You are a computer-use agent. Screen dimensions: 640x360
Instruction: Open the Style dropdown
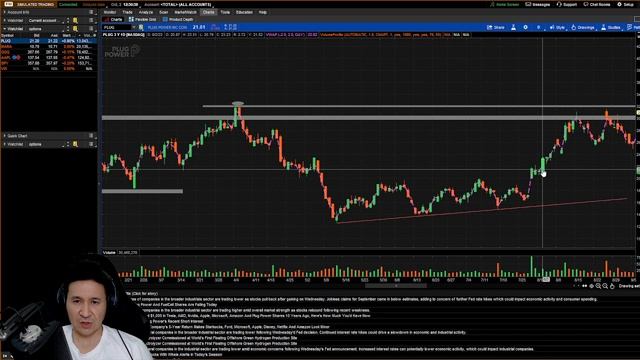(558, 27)
